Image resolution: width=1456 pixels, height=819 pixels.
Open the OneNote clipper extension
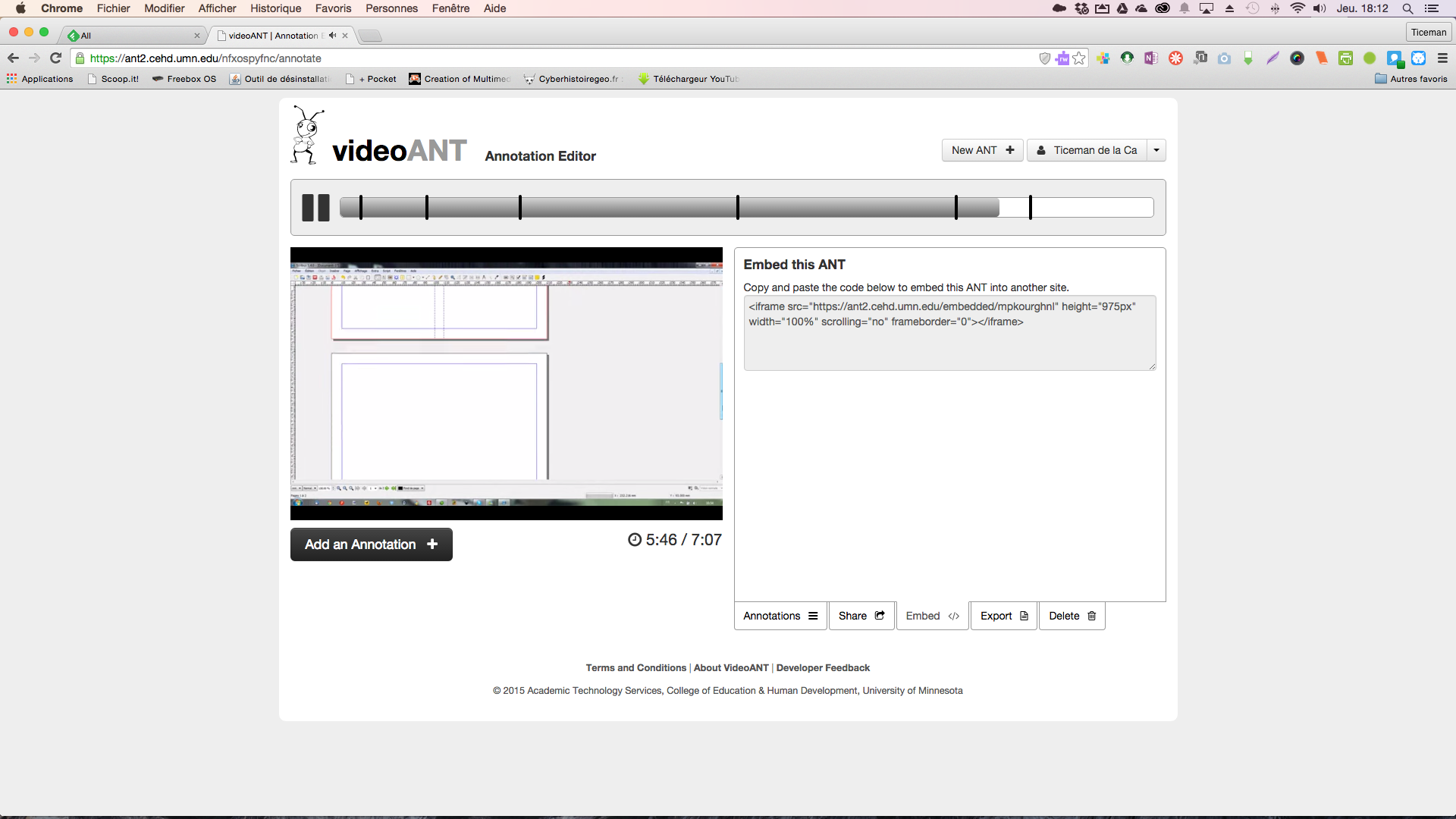(x=1151, y=58)
